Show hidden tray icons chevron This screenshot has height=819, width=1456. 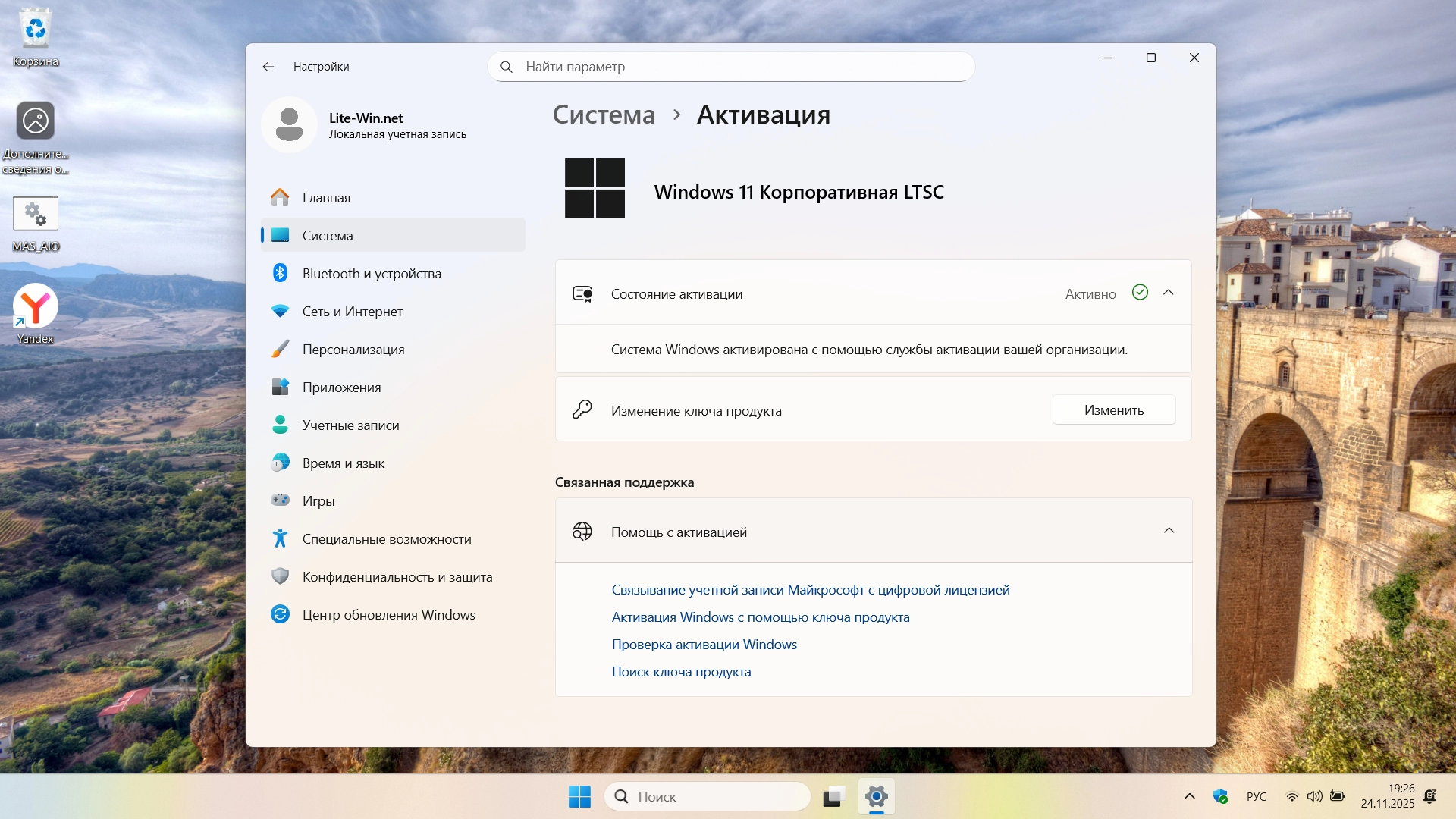point(1189,796)
